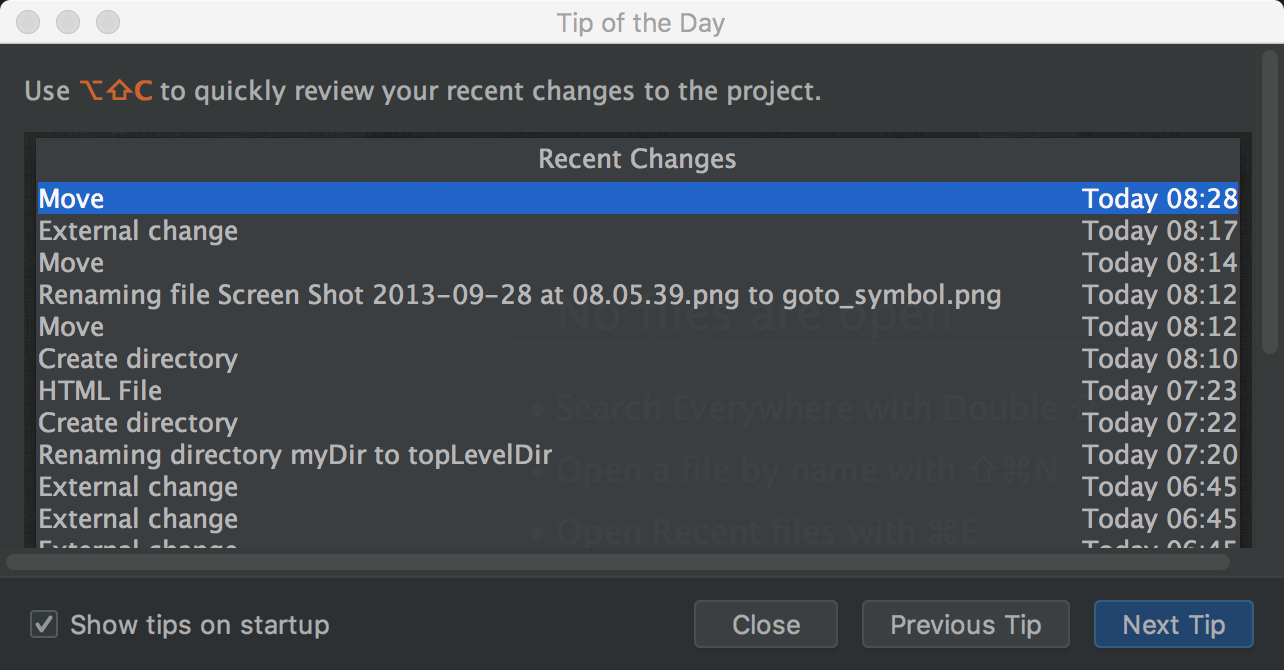Click the Recent Changes header
This screenshot has width=1284, height=670.
tap(637, 159)
